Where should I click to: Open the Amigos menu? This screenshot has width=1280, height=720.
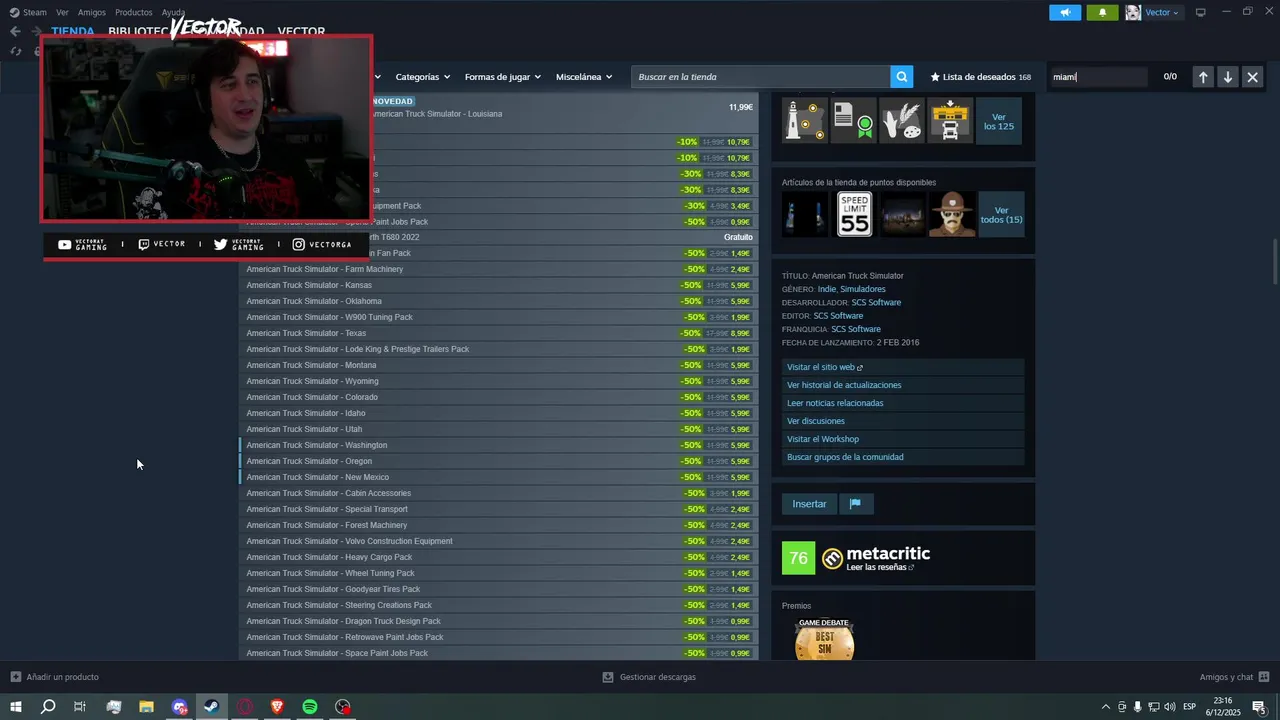tap(92, 12)
